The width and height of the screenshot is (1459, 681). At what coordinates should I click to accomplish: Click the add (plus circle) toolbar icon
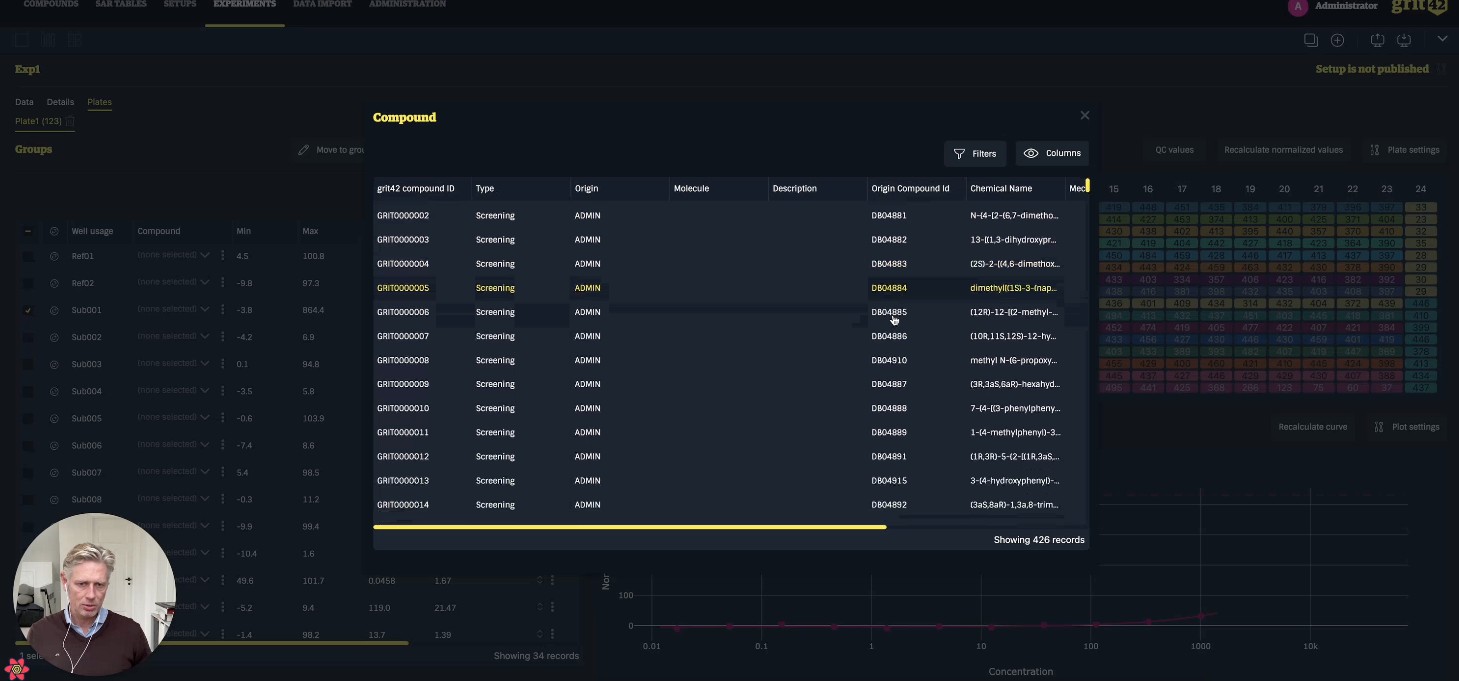click(1337, 40)
